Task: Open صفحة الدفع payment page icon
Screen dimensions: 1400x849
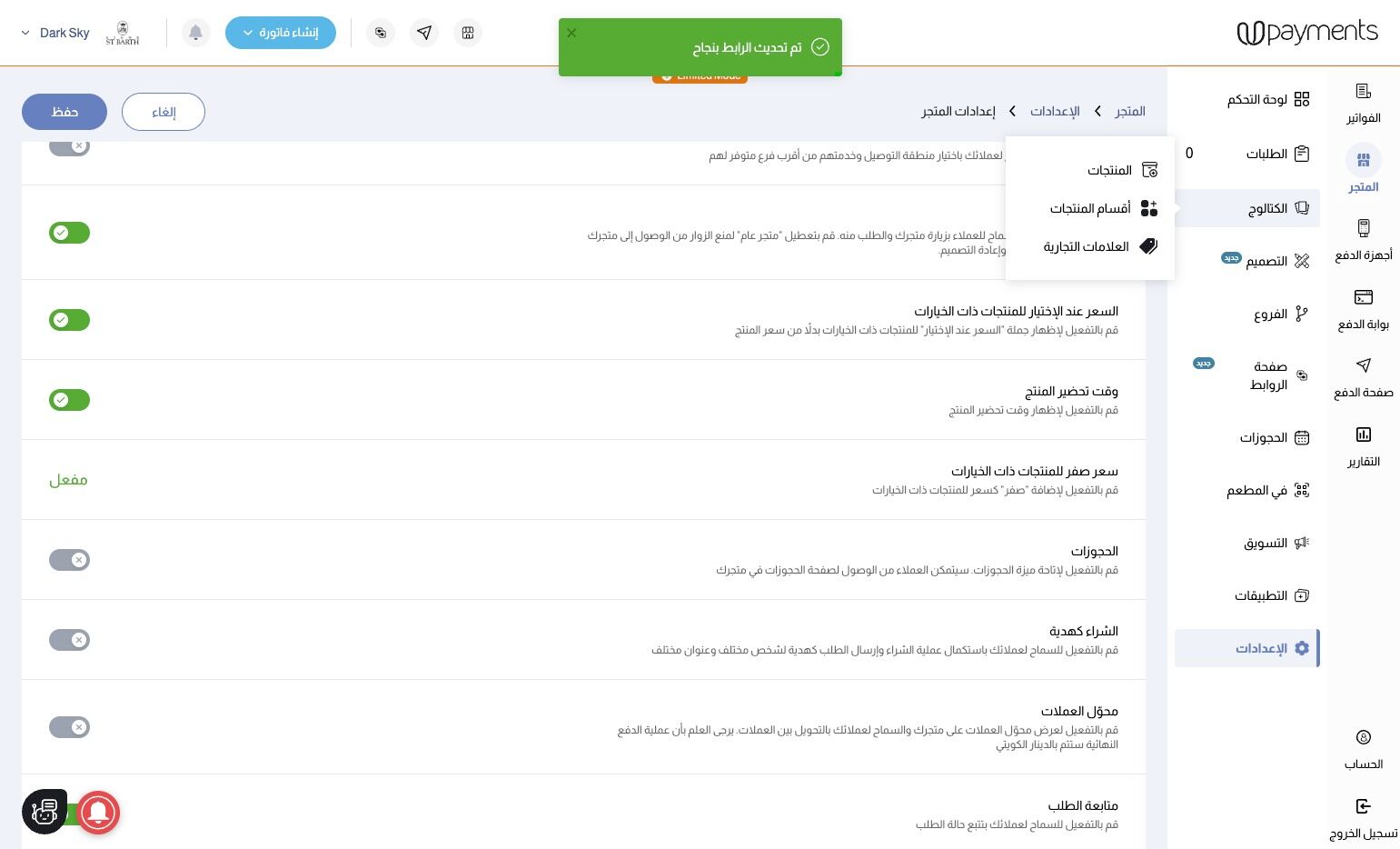Action: (x=1363, y=365)
